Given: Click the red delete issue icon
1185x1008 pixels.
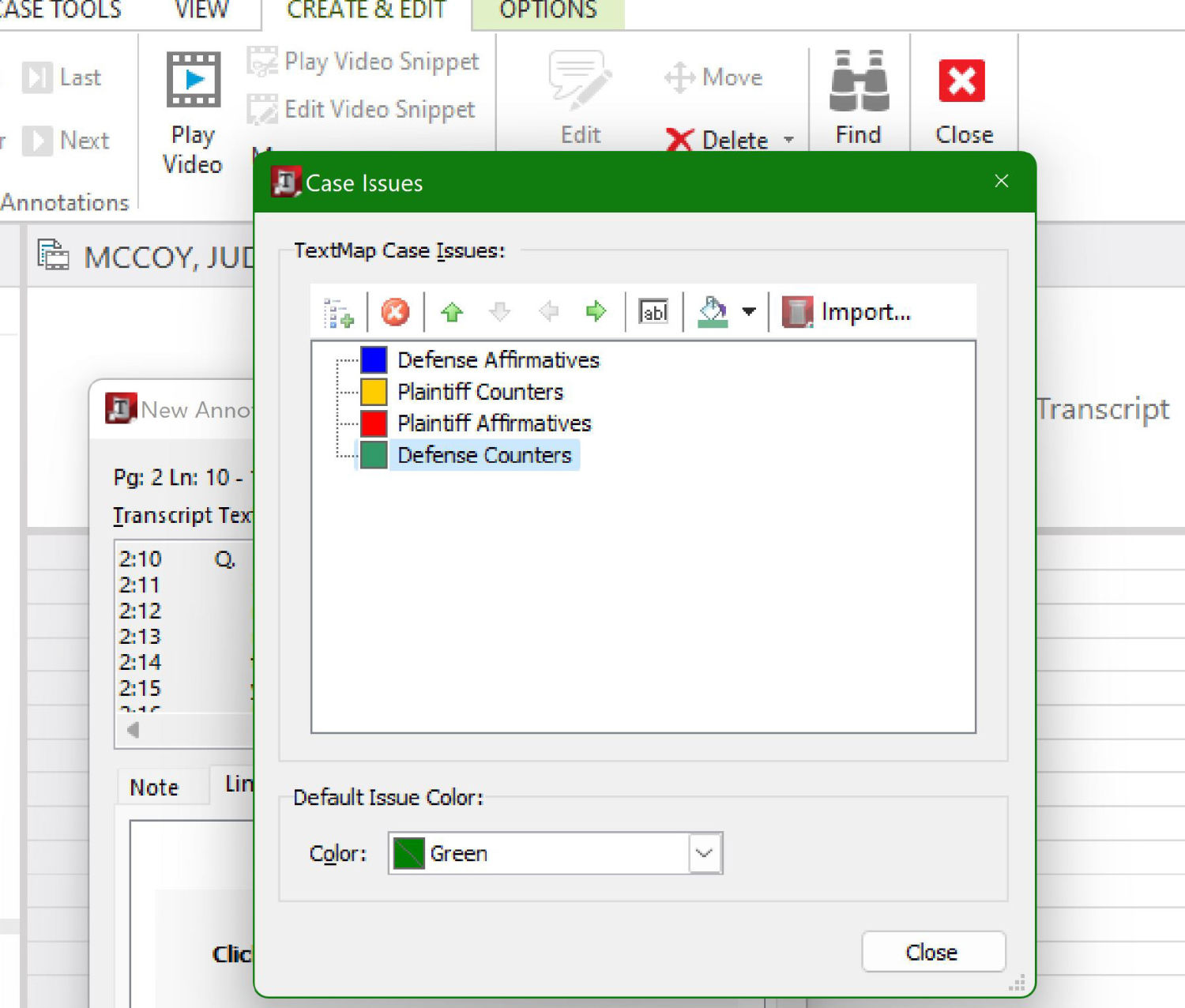Looking at the screenshot, I should click(395, 312).
